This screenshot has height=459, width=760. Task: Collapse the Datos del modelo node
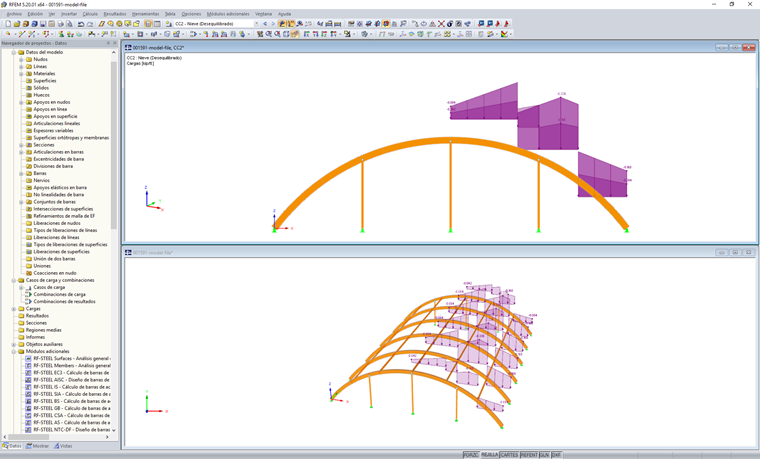point(14,52)
